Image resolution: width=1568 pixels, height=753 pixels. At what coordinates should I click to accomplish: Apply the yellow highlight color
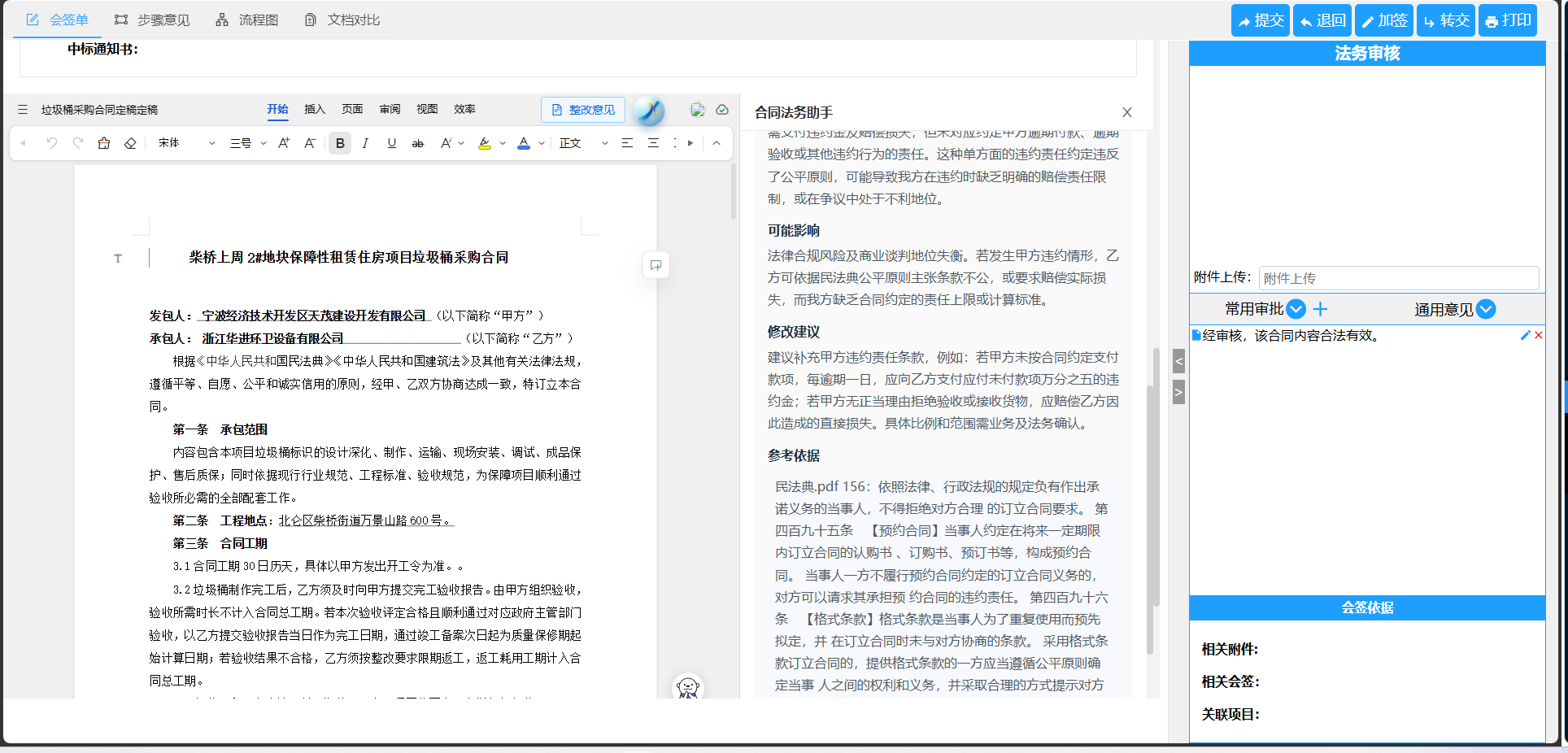point(485,143)
